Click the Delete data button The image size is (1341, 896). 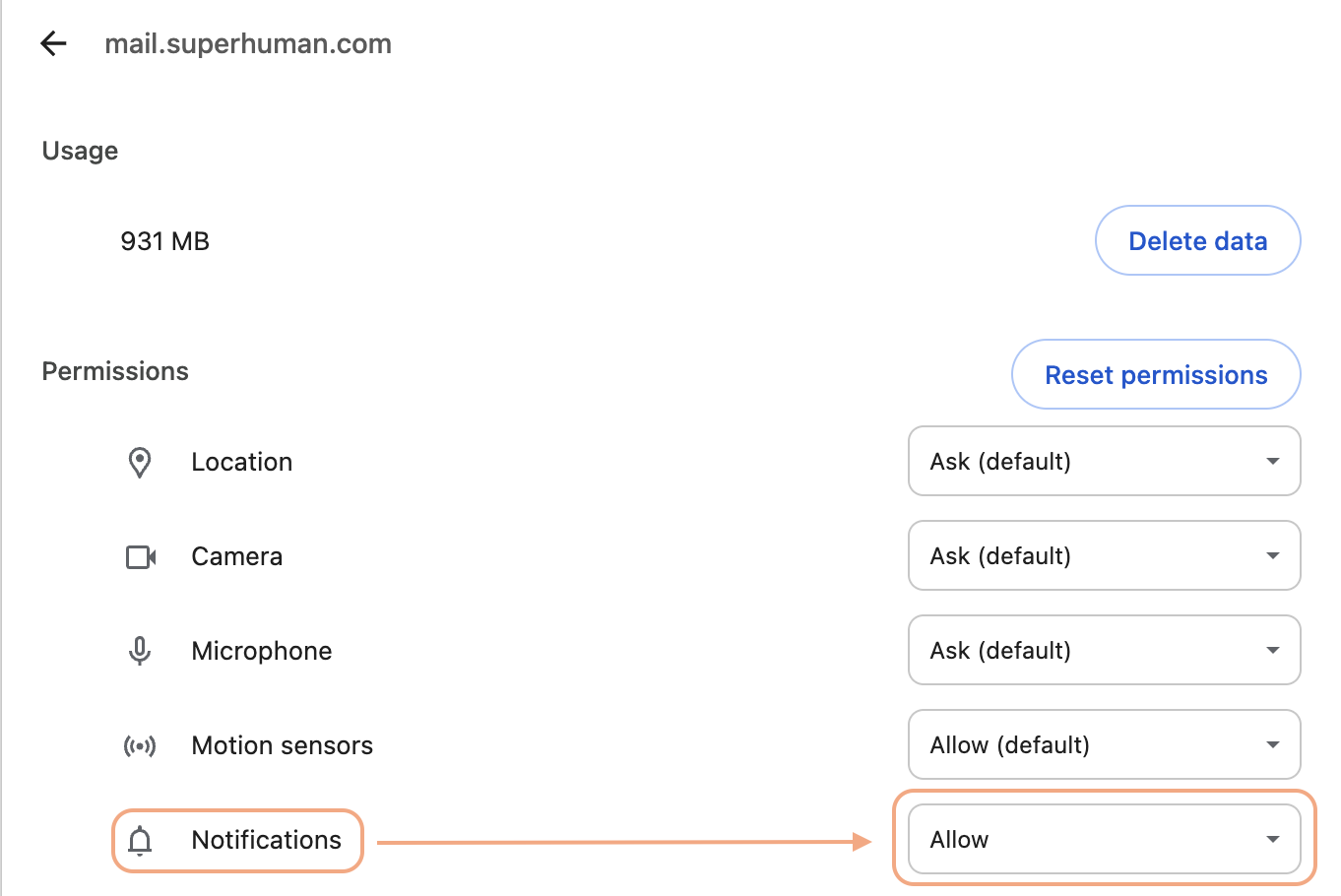pyautogui.click(x=1197, y=241)
